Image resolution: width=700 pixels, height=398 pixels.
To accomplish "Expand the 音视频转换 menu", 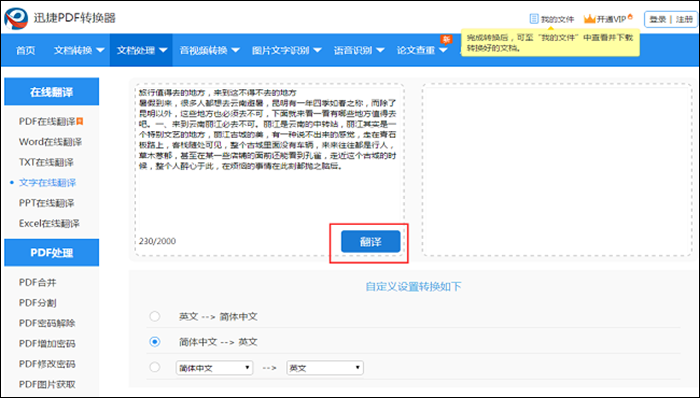I will (x=209, y=50).
